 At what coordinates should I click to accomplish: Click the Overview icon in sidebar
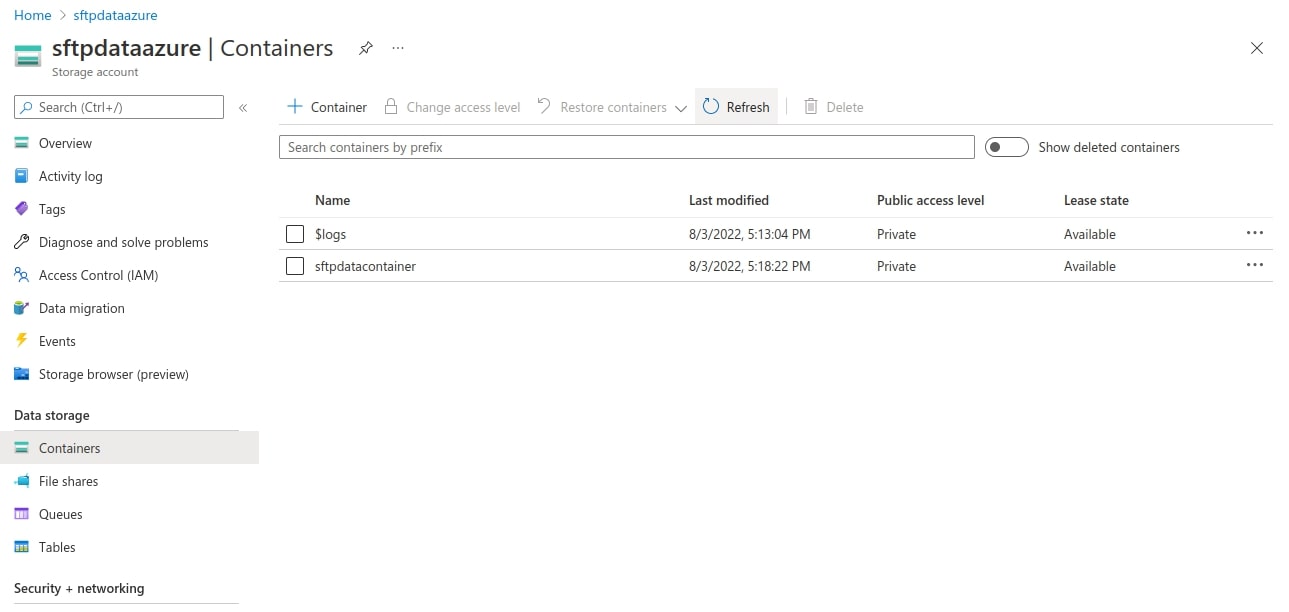(22, 143)
